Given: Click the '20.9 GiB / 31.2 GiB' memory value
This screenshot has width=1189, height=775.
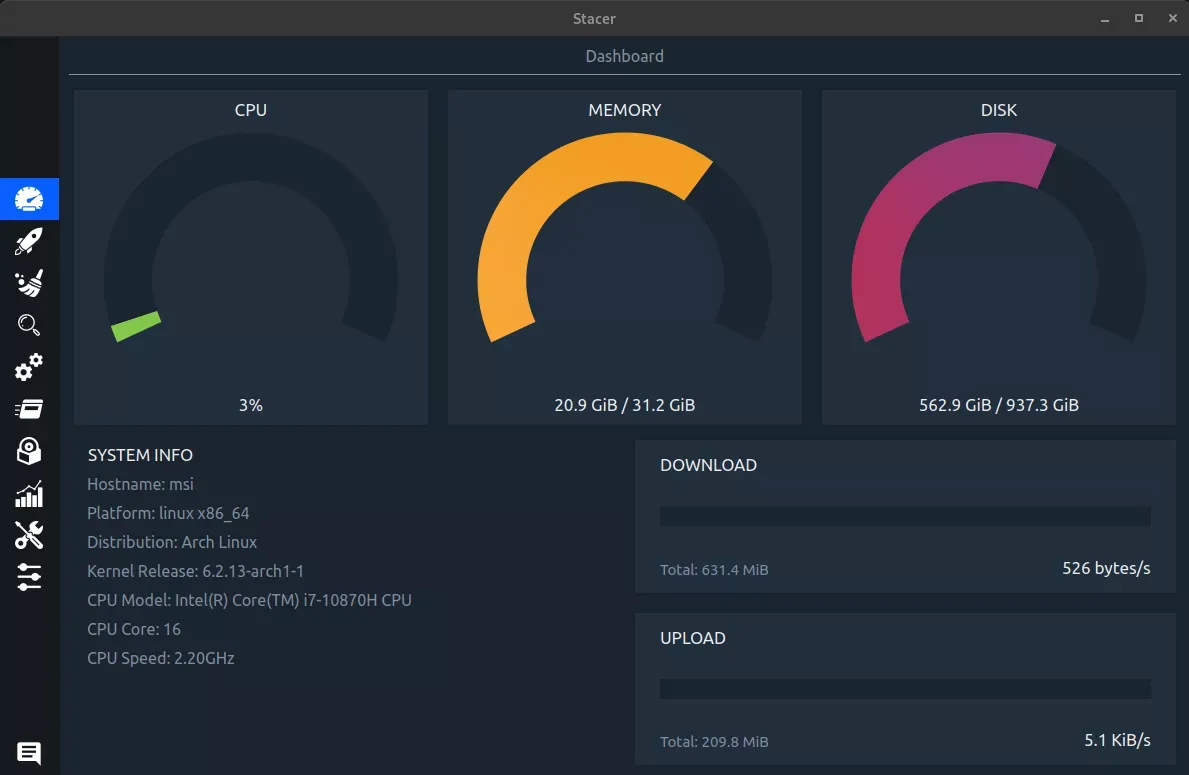Looking at the screenshot, I should point(625,405).
